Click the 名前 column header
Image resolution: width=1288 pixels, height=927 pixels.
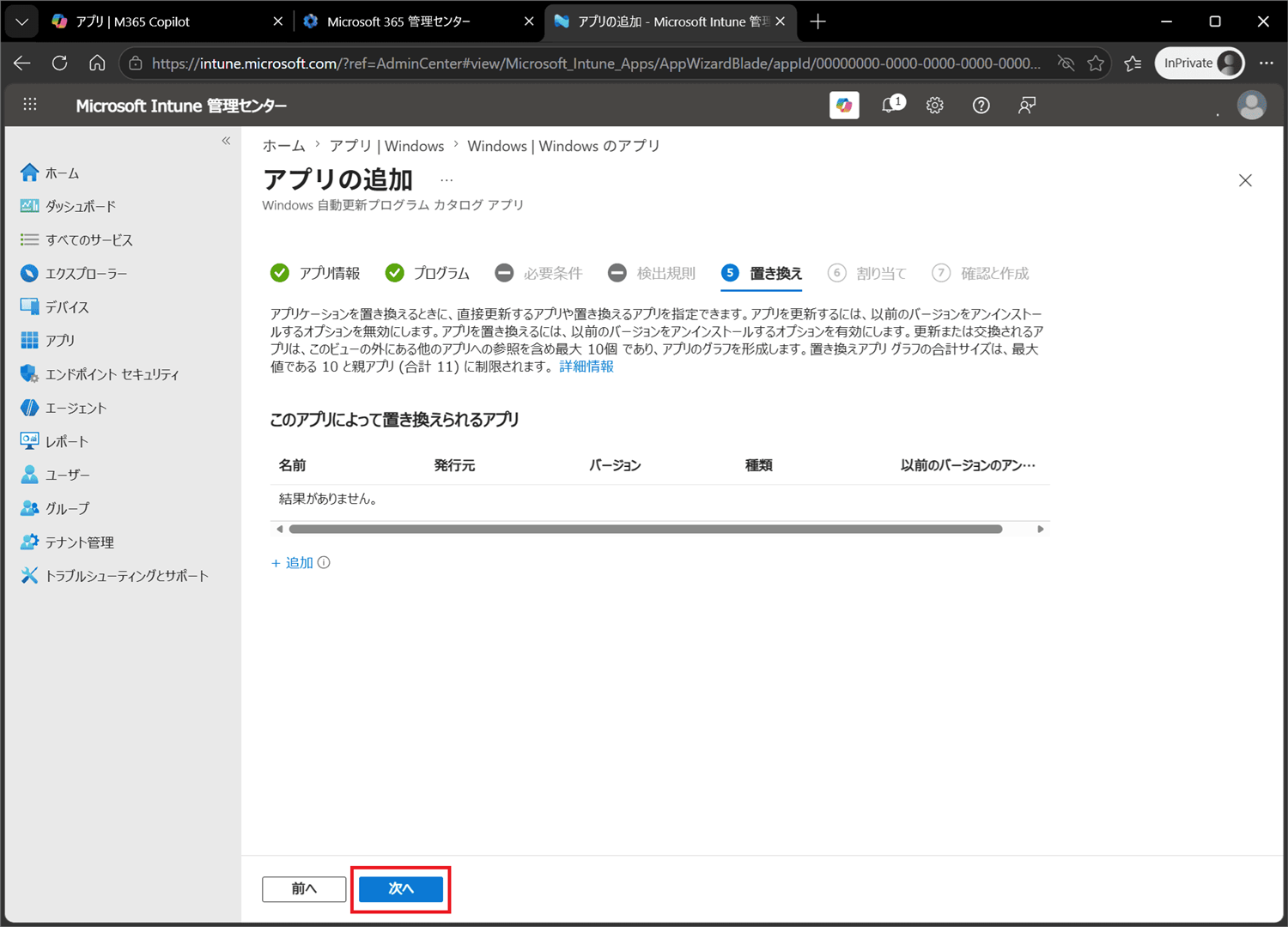coord(293,465)
